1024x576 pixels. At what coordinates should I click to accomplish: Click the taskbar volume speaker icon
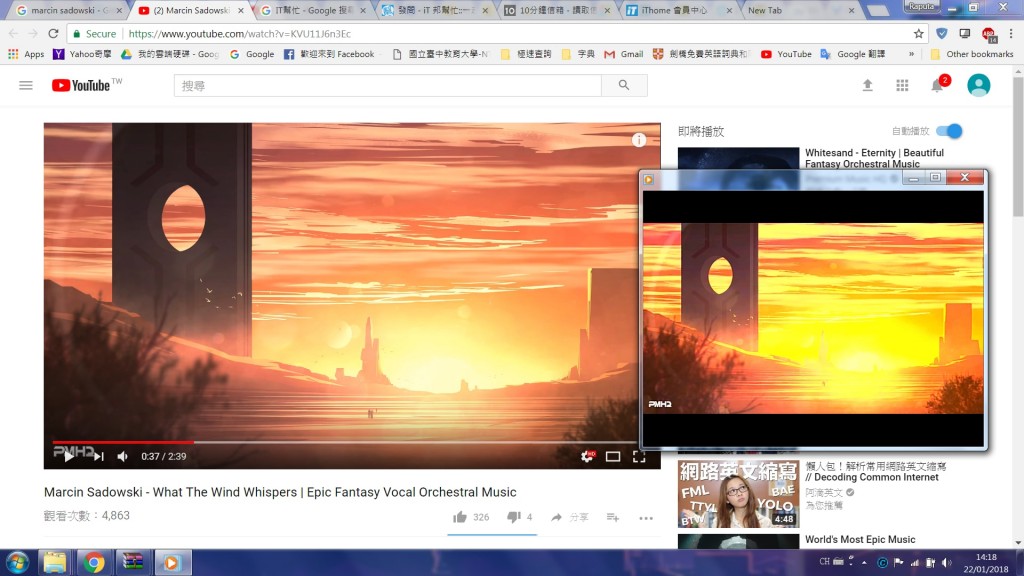(946, 562)
